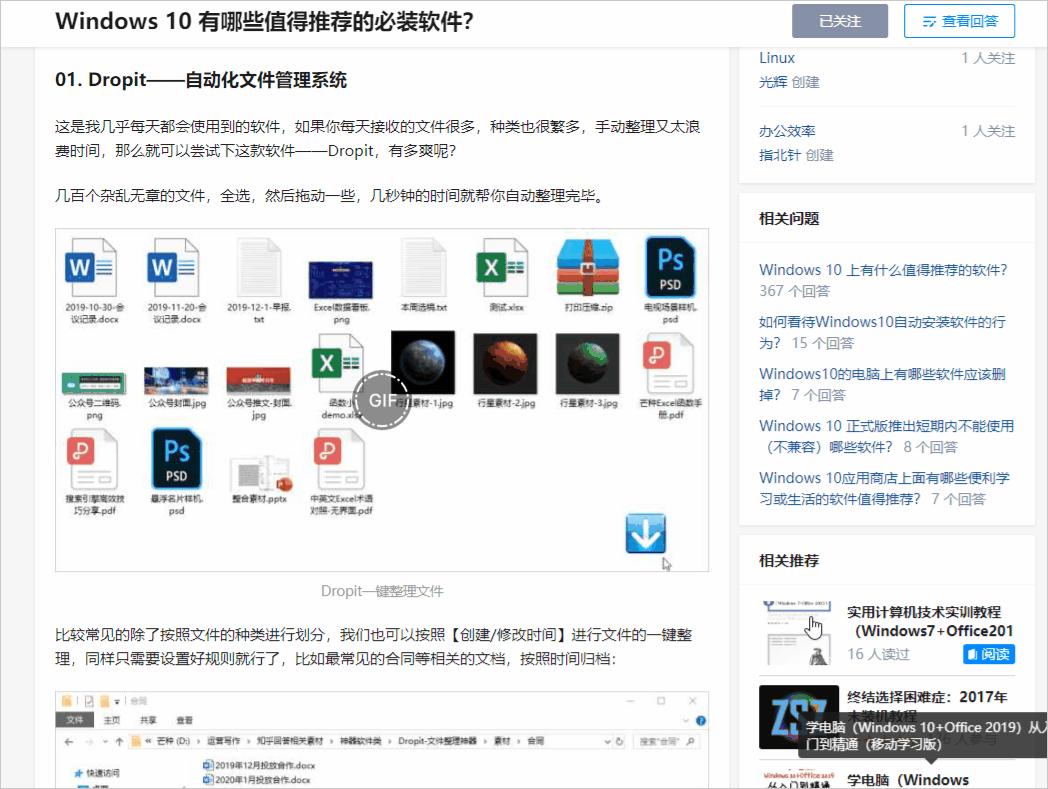1048x789 pixels.
Task: Click the 2019-10-30 会议记录.docx Word icon
Action: [x=92, y=267]
